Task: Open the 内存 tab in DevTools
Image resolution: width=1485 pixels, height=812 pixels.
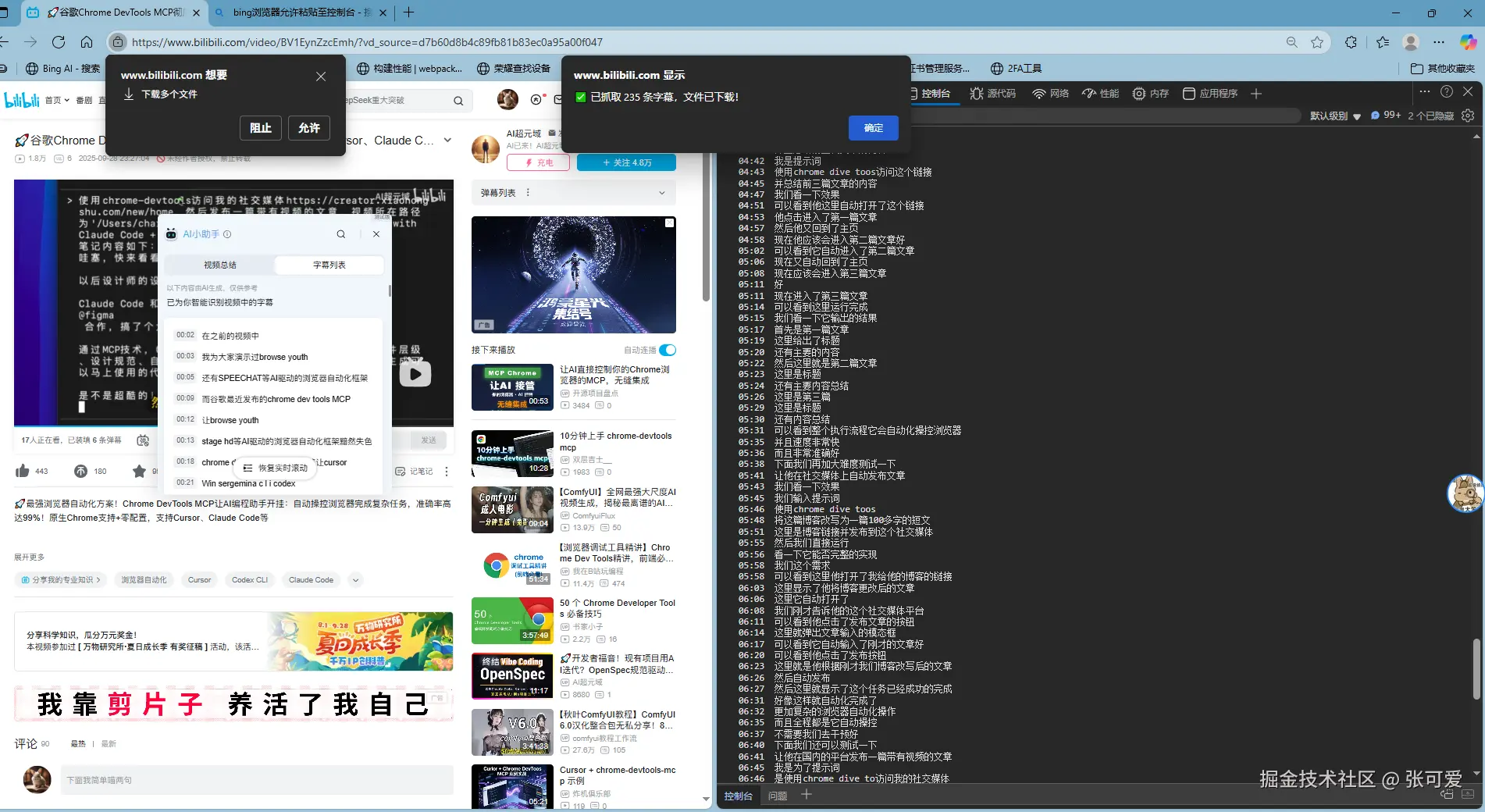Action: coord(1151,94)
